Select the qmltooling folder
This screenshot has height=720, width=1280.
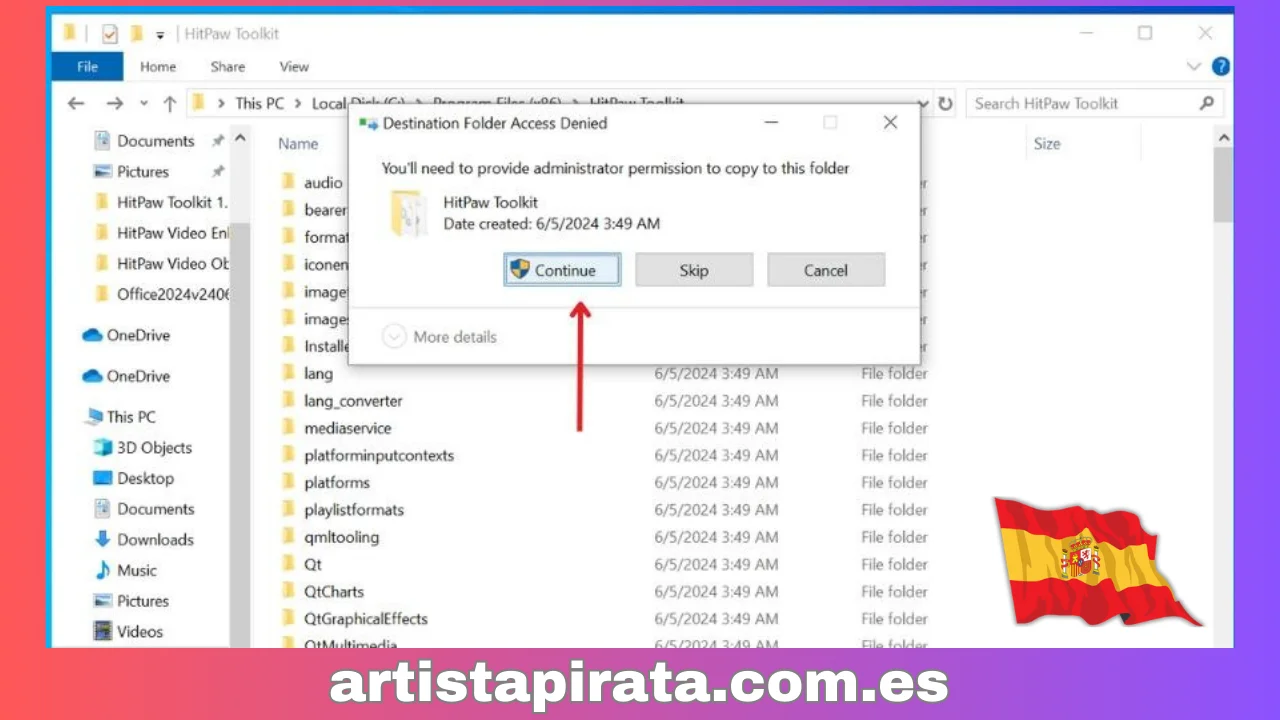tap(342, 537)
